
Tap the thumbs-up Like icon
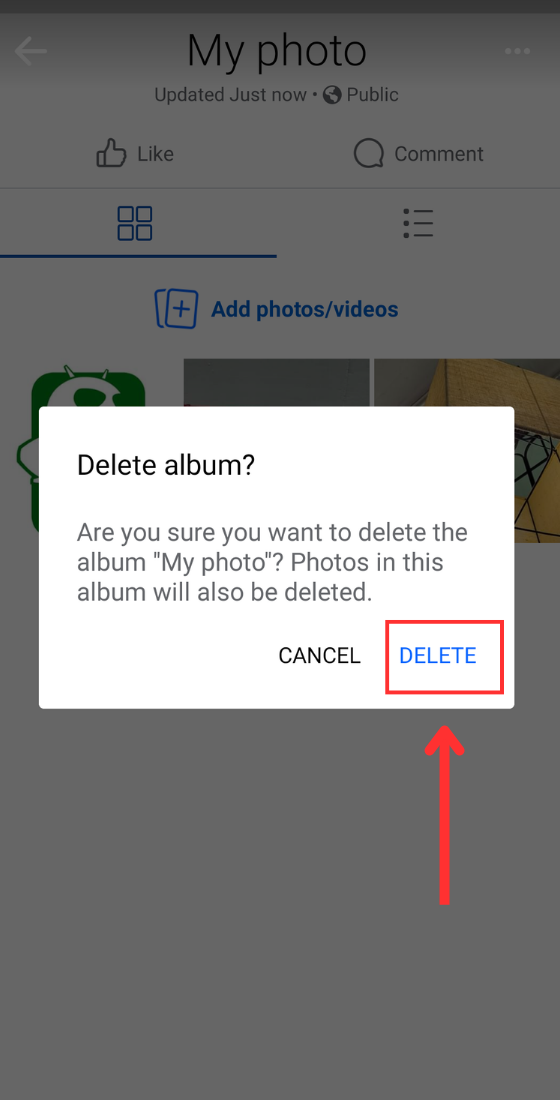pyautogui.click(x=111, y=153)
